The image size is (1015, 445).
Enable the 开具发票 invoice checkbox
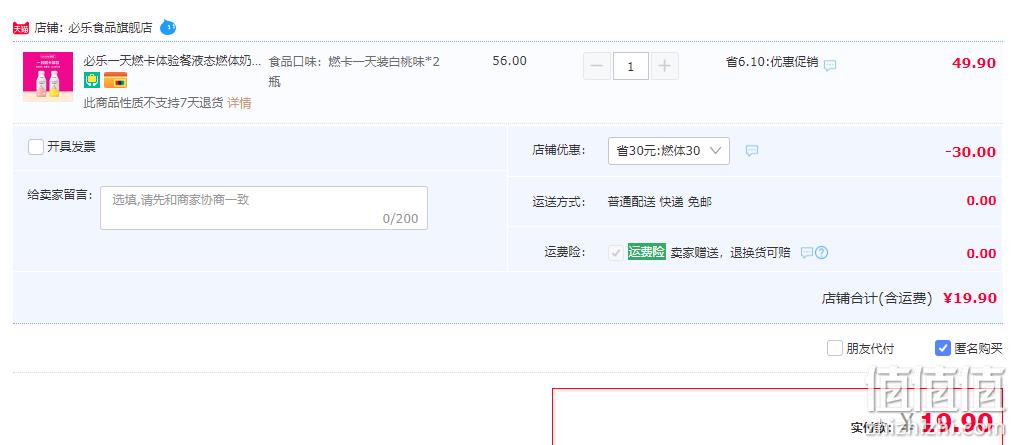coord(36,147)
